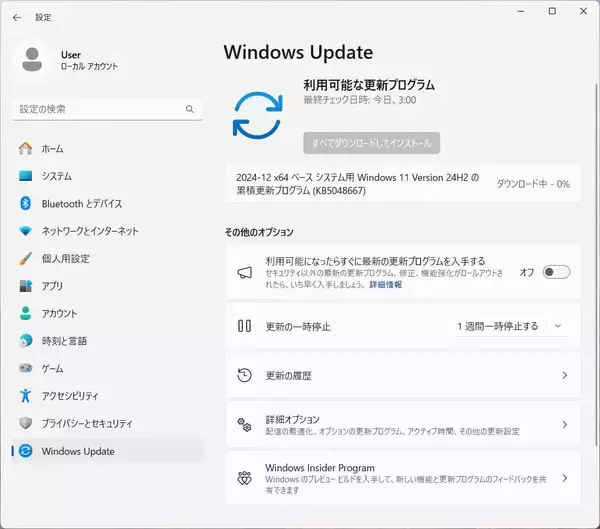This screenshot has height=529, width=600.
Task: Click the 時刻と言語 globe clock icon
Action: click(26, 341)
